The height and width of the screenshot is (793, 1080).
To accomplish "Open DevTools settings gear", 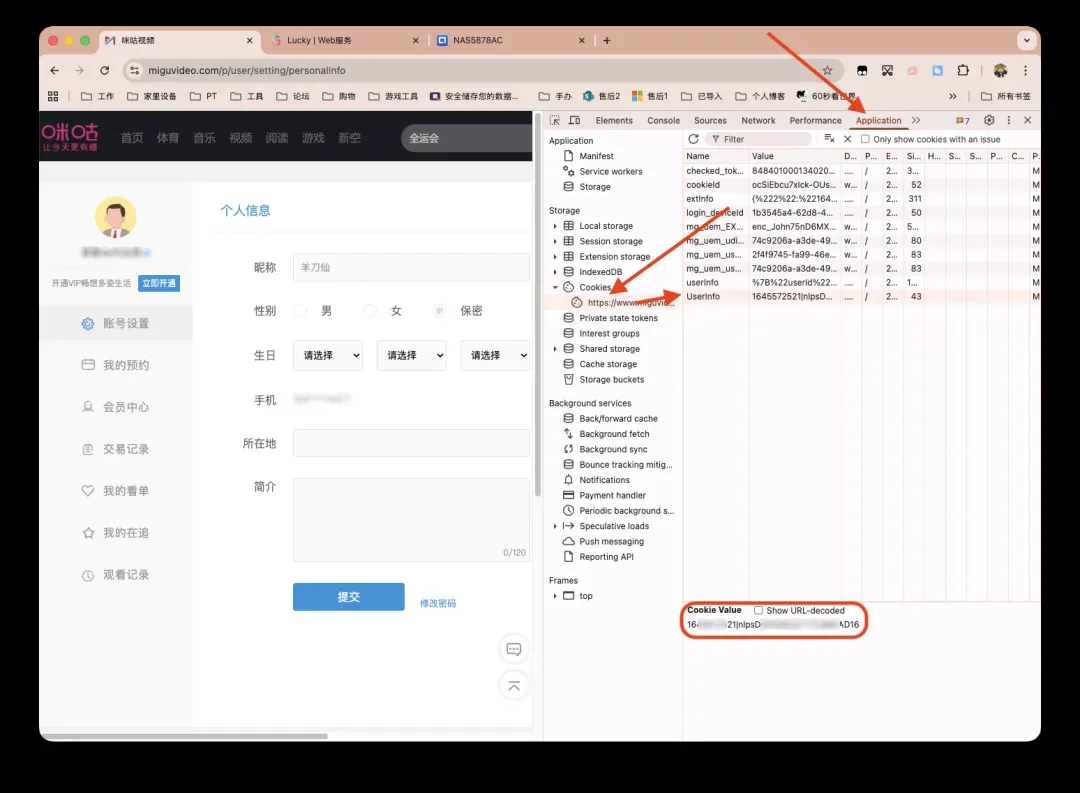I will (989, 120).
